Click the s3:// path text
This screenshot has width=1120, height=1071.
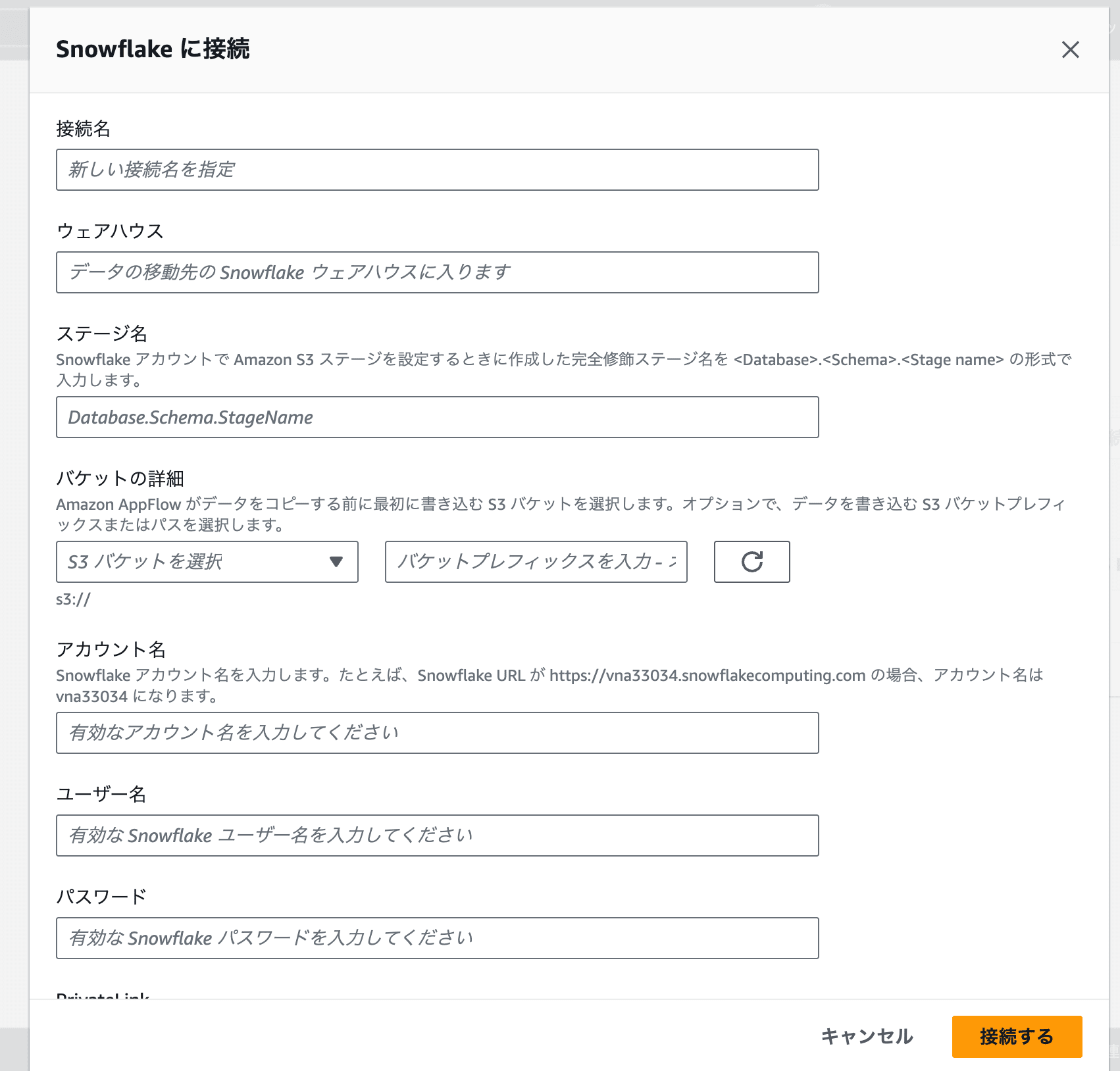pyautogui.click(x=73, y=599)
